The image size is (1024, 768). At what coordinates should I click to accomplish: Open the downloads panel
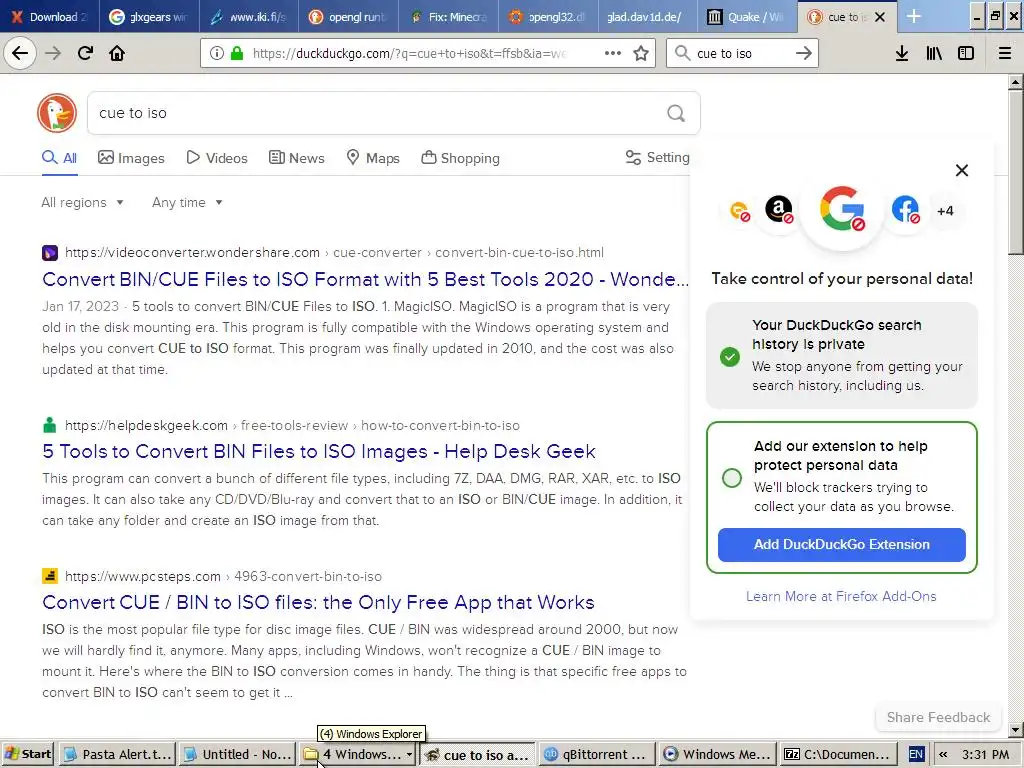pyautogui.click(x=902, y=53)
